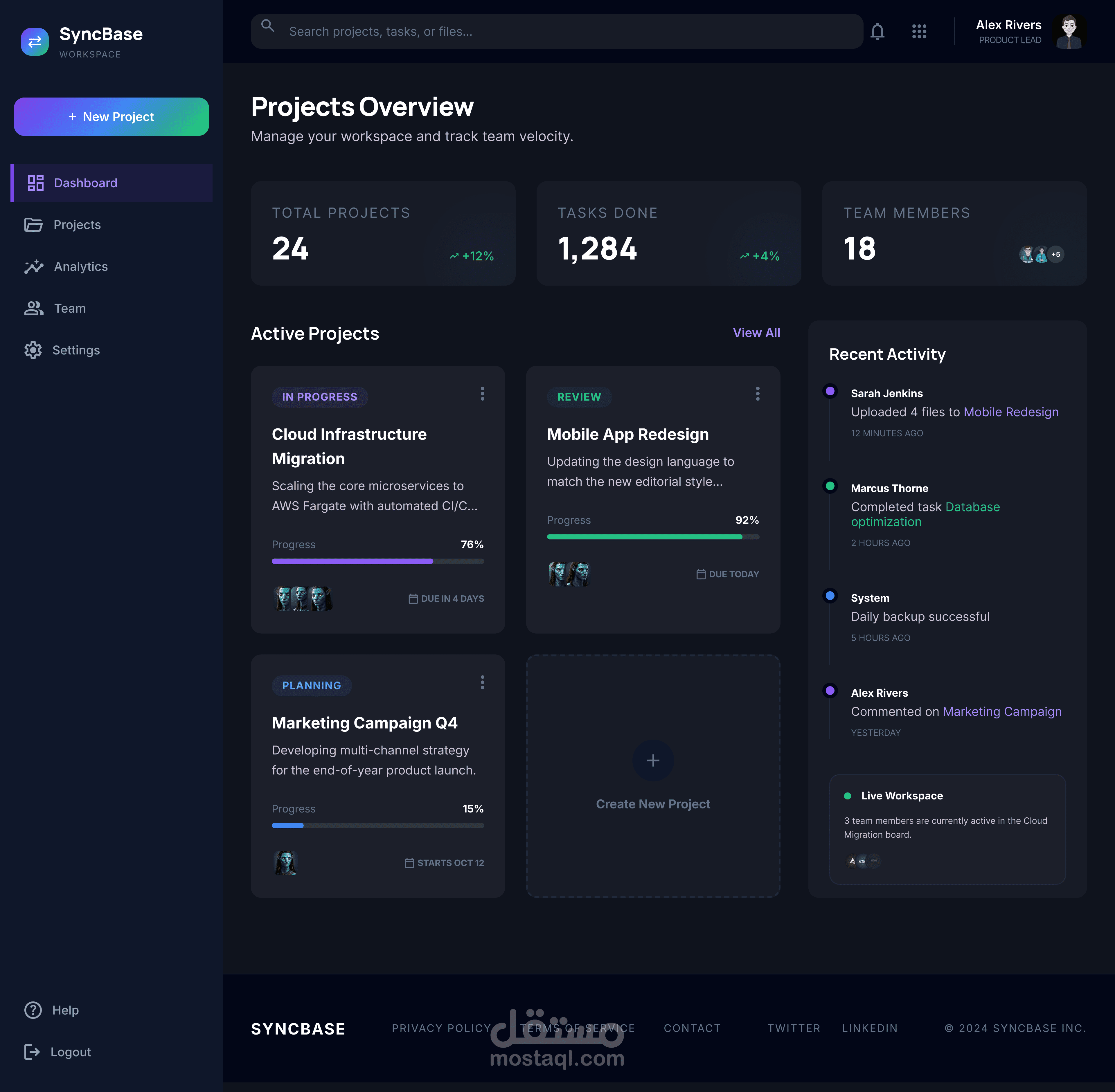1115x1092 pixels.
Task: Click the Settings gear icon in sidebar
Action: pyautogui.click(x=33, y=350)
